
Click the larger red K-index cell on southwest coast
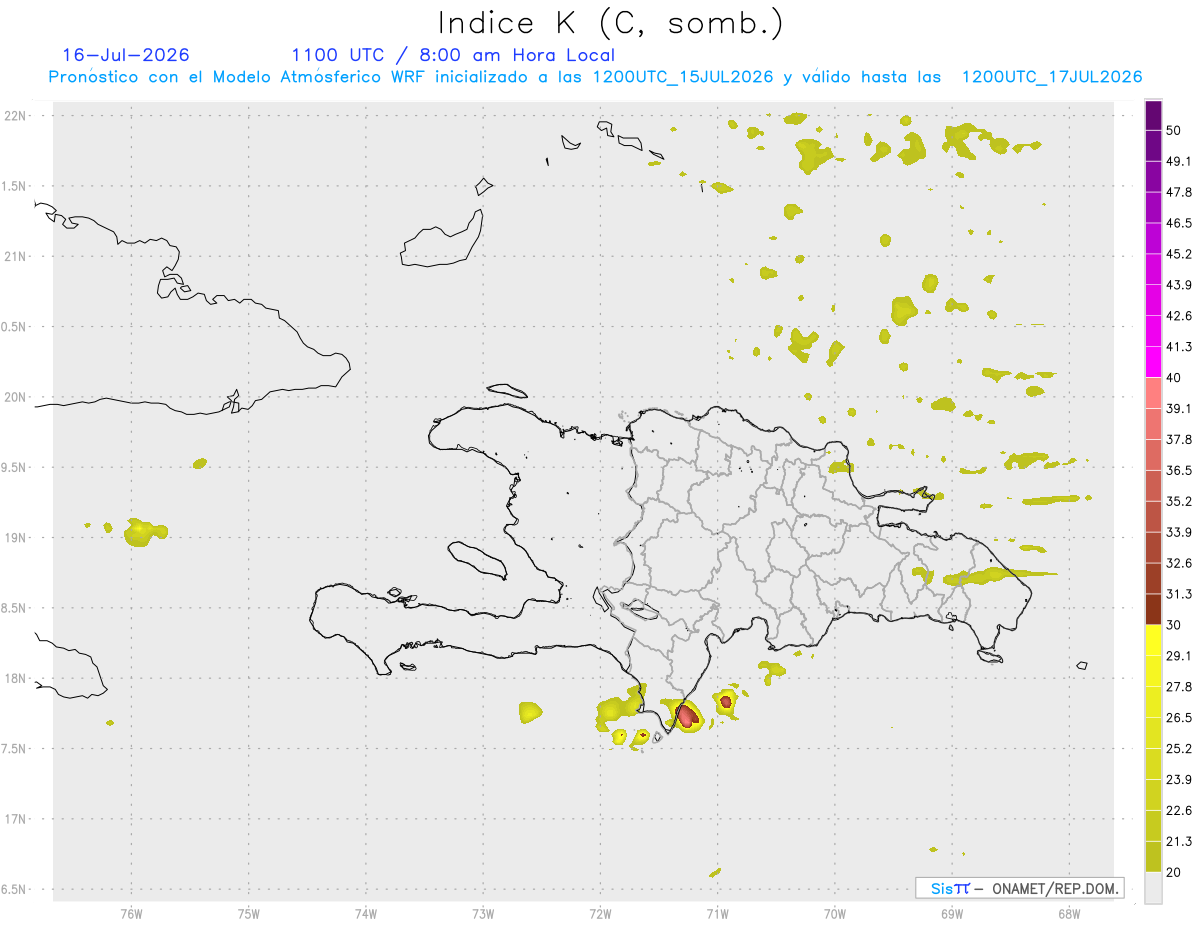click(686, 715)
